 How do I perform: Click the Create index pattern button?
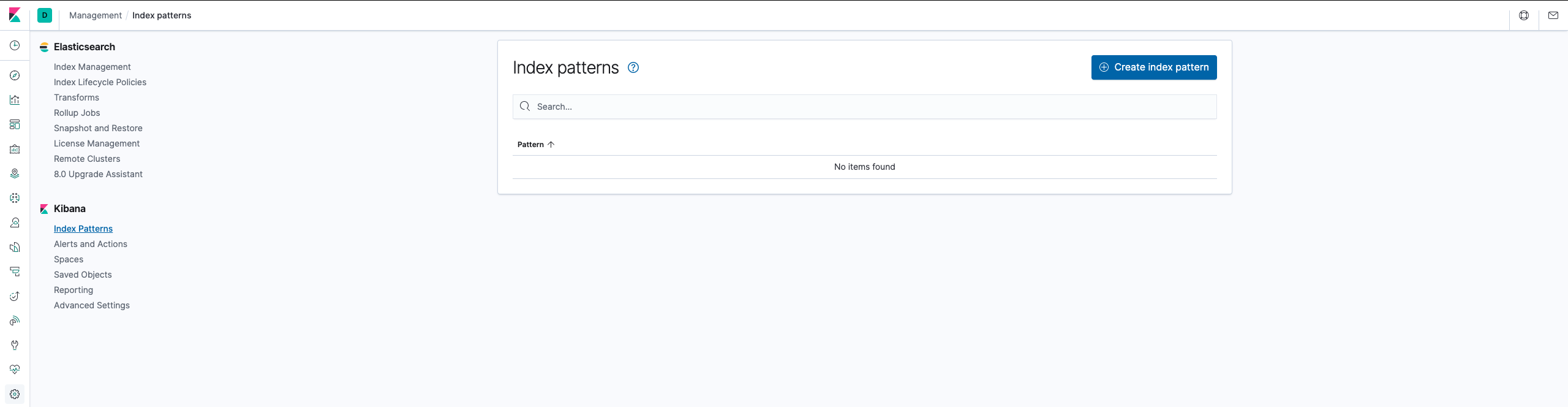coord(1154,67)
